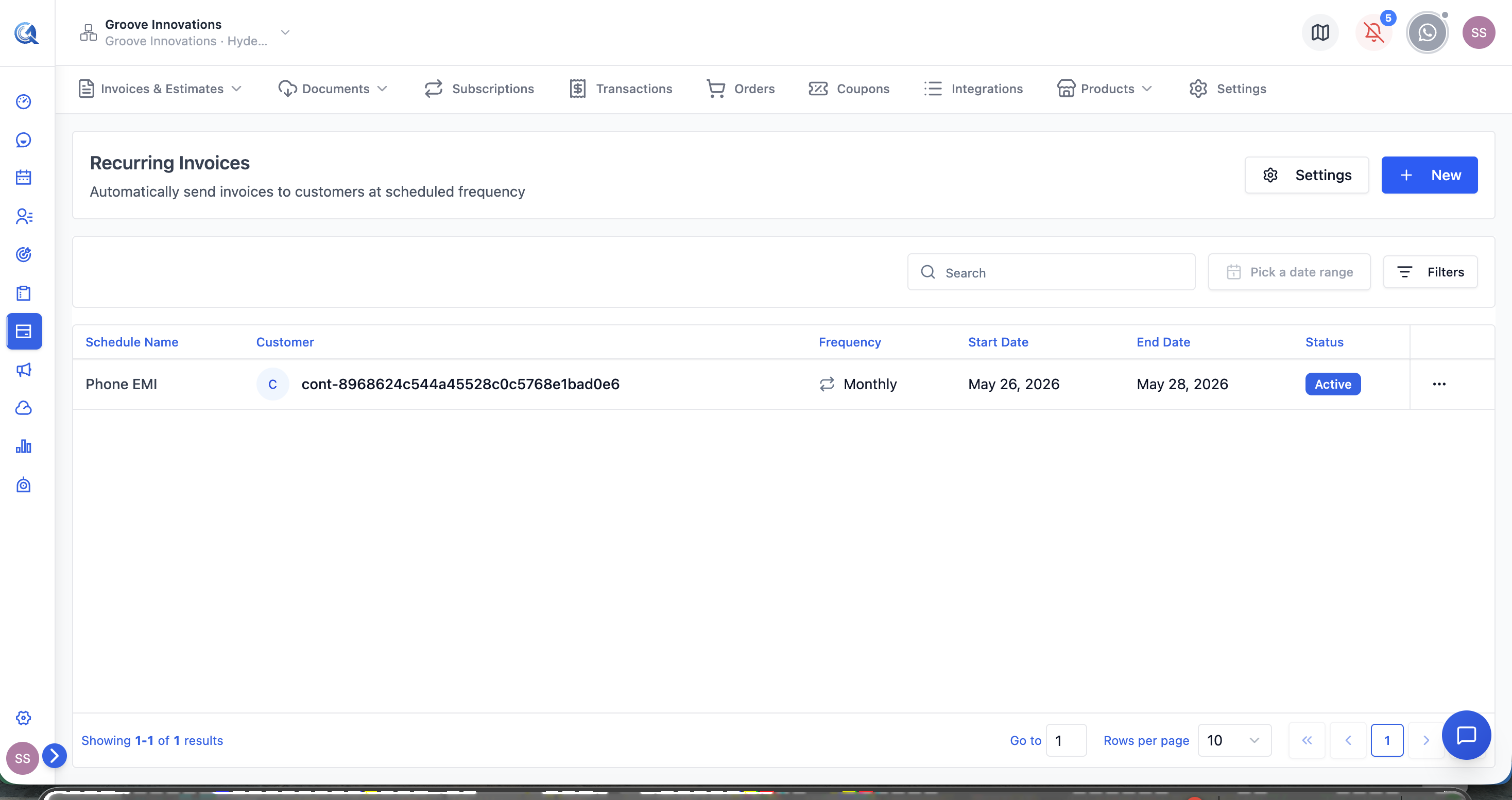This screenshot has width=1512, height=800.
Task: Open Recurring Invoices Settings button
Action: (1307, 175)
